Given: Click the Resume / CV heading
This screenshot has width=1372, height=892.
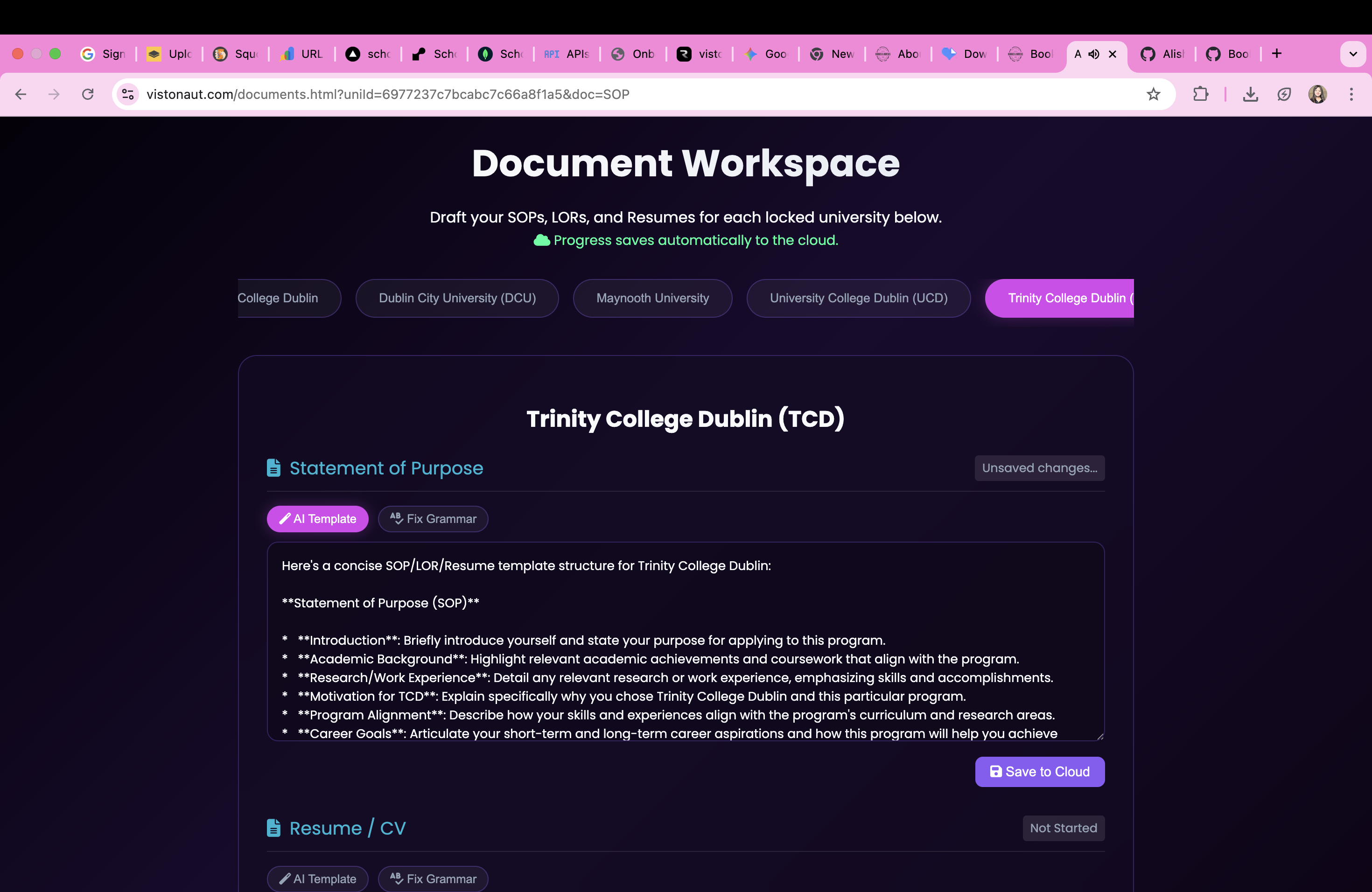Looking at the screenshot, I should (348, 828).
